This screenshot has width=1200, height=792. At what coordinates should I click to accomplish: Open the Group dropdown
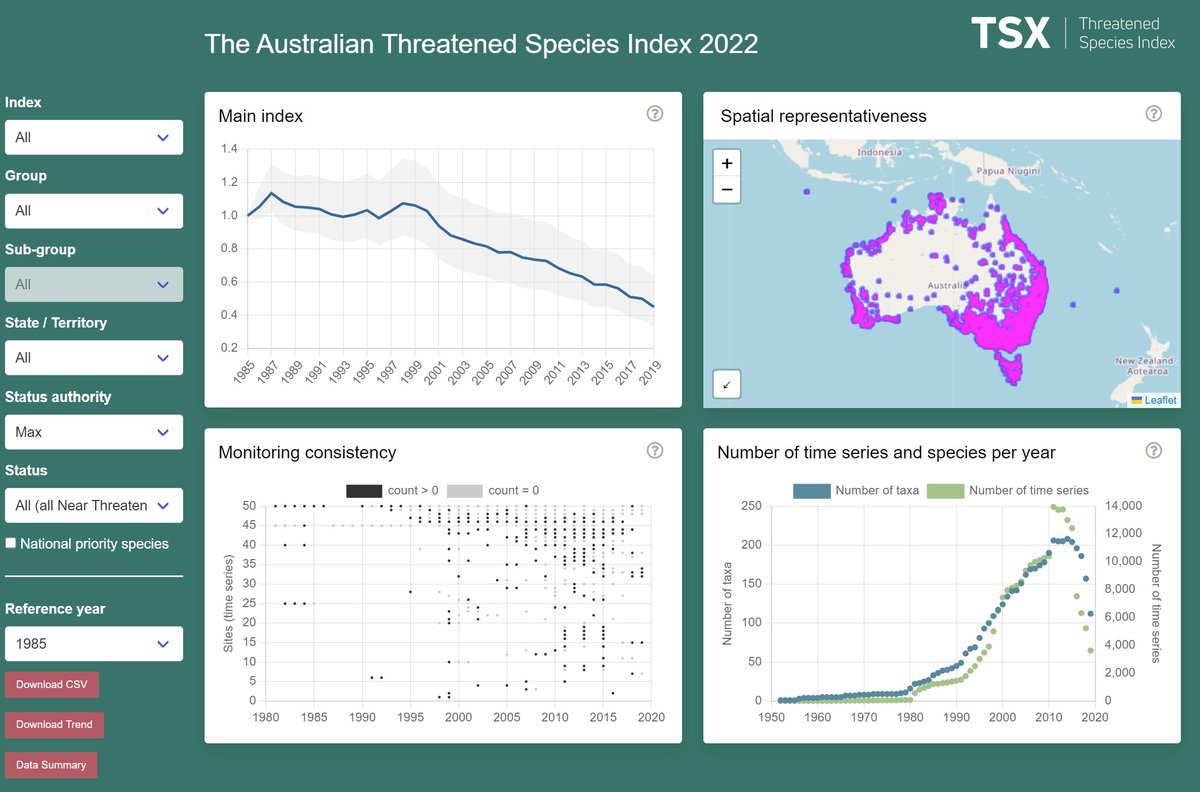point(94,211)
